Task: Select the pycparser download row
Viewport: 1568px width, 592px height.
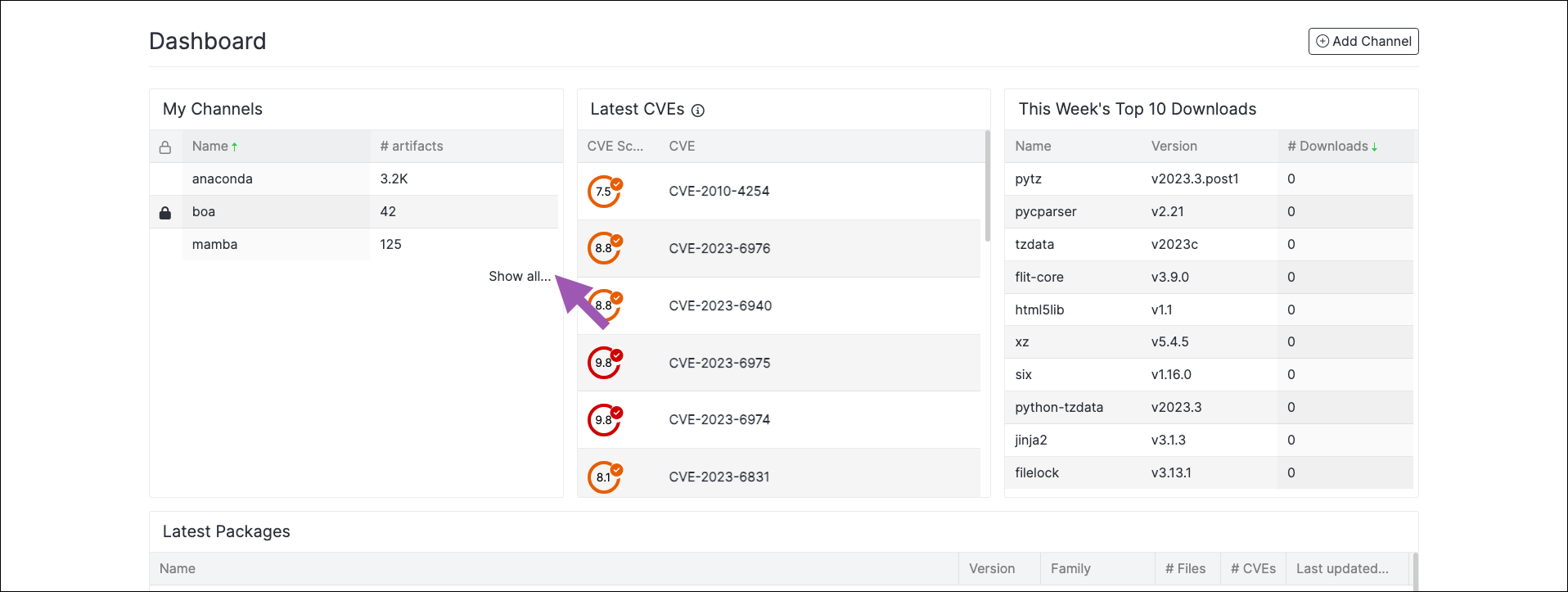Action: (x=1209, y=211)
